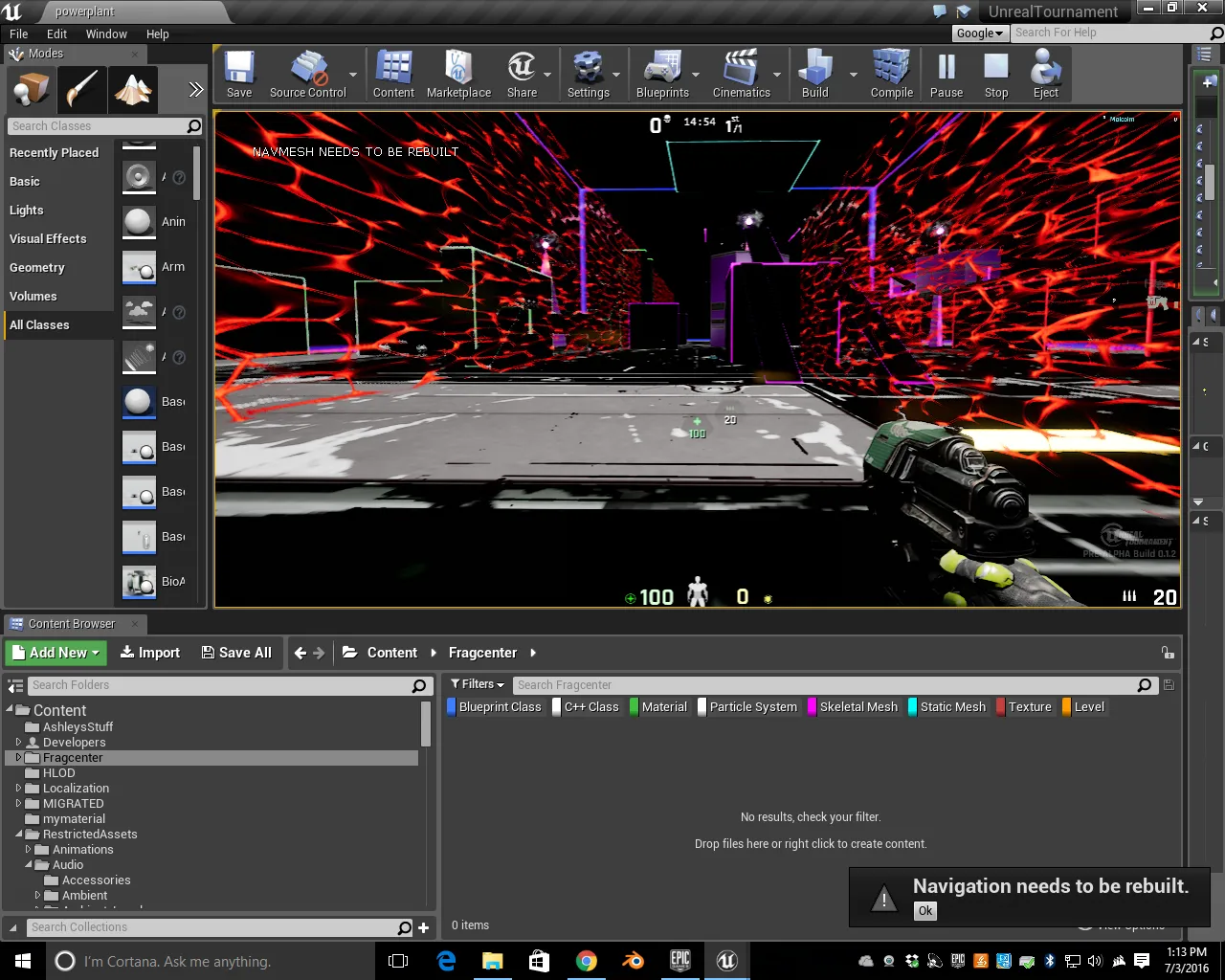This screenshot has height=980, width=1225.
Task: Switch to the Paint mode brush icon
Action: [82, 90]
